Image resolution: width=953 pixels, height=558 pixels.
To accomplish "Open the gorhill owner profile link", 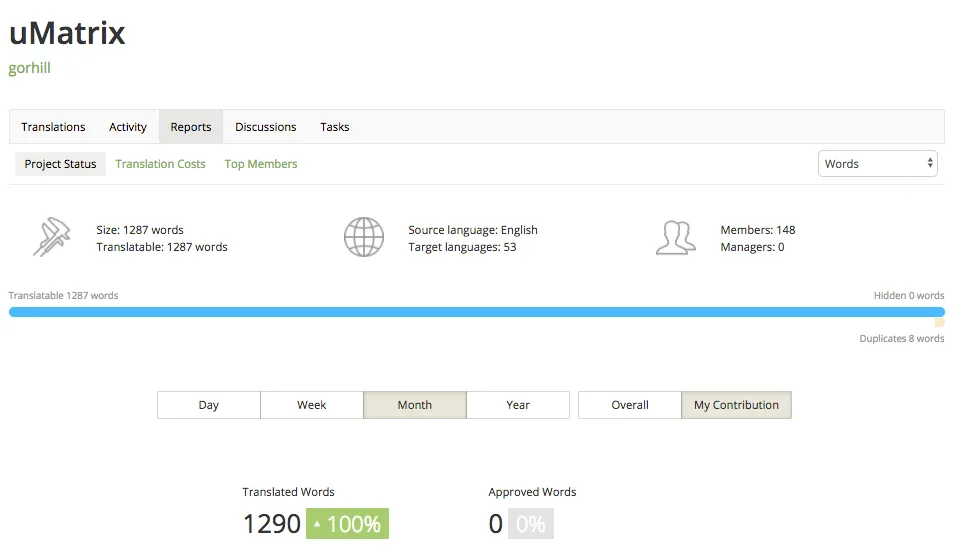I will [29, 68].
